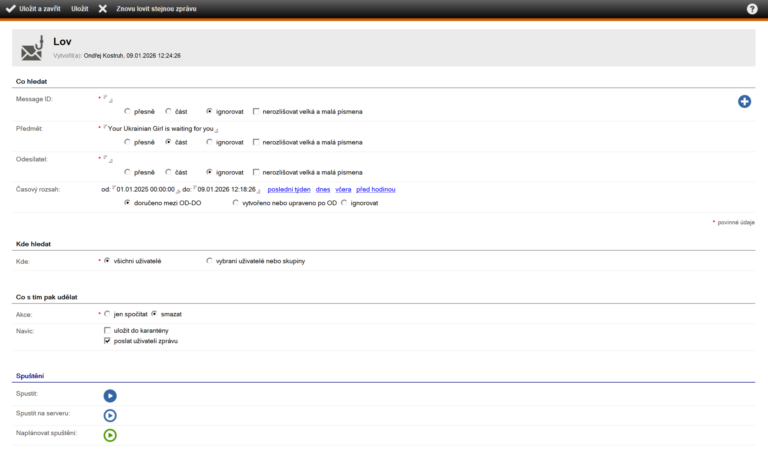Click the blue plus add-condition icon
The height and width of the screenshot is (464, 768).
(744, 102)
